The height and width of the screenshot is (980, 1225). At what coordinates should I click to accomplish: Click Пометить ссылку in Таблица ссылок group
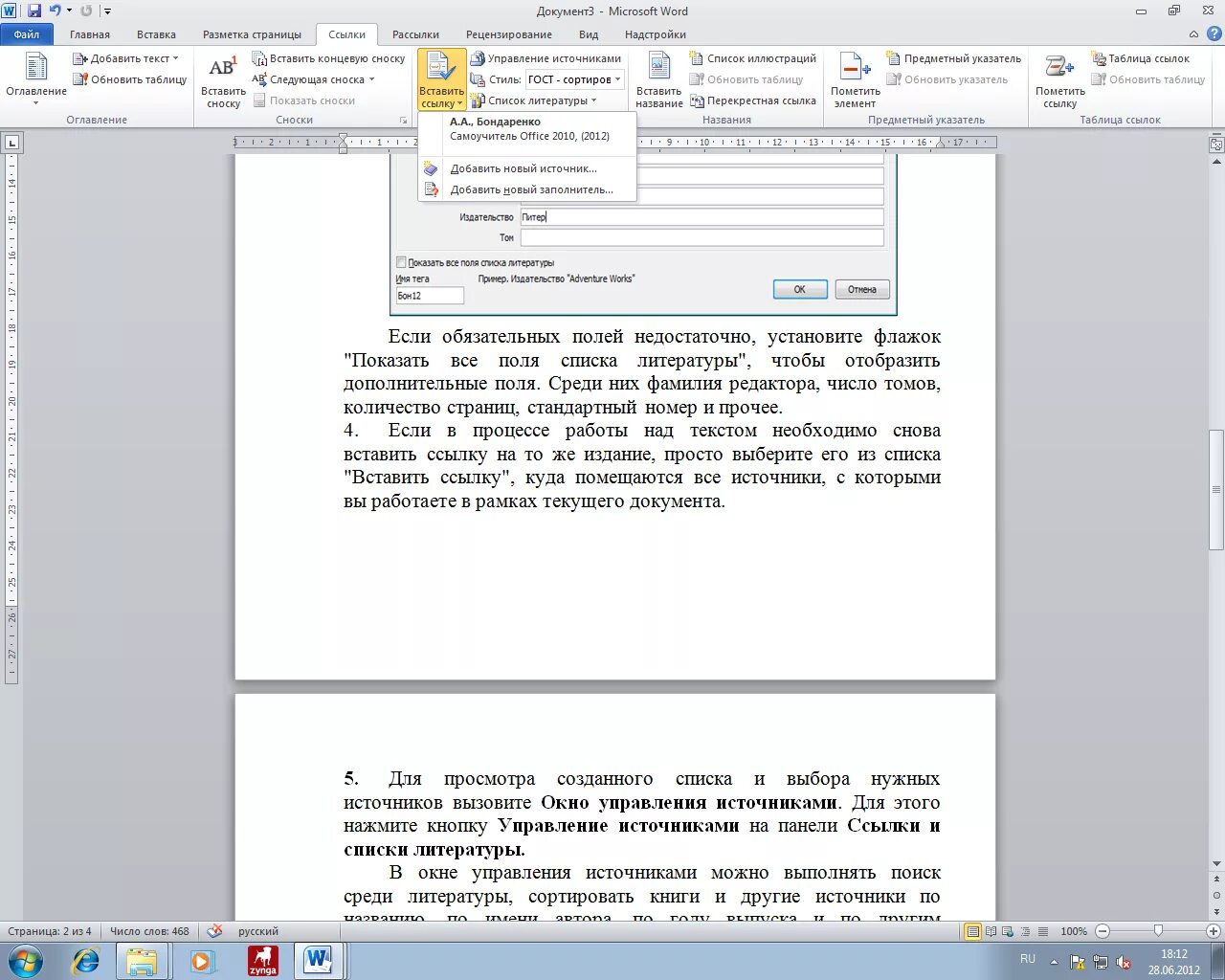pos(1059,80)
